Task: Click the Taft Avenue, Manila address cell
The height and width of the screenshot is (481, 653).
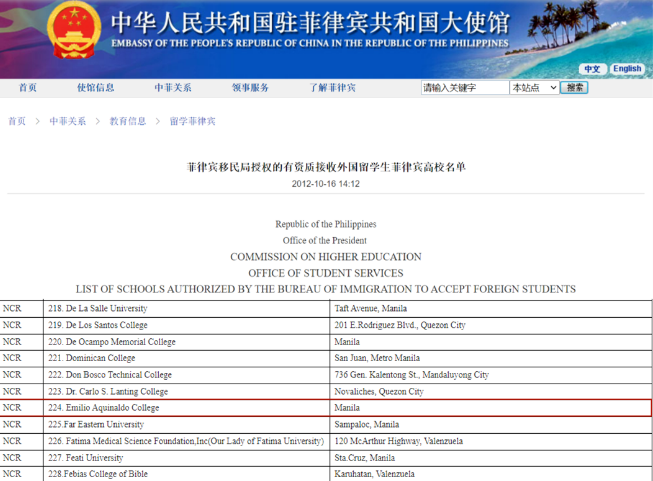Action: pos(371,309)
